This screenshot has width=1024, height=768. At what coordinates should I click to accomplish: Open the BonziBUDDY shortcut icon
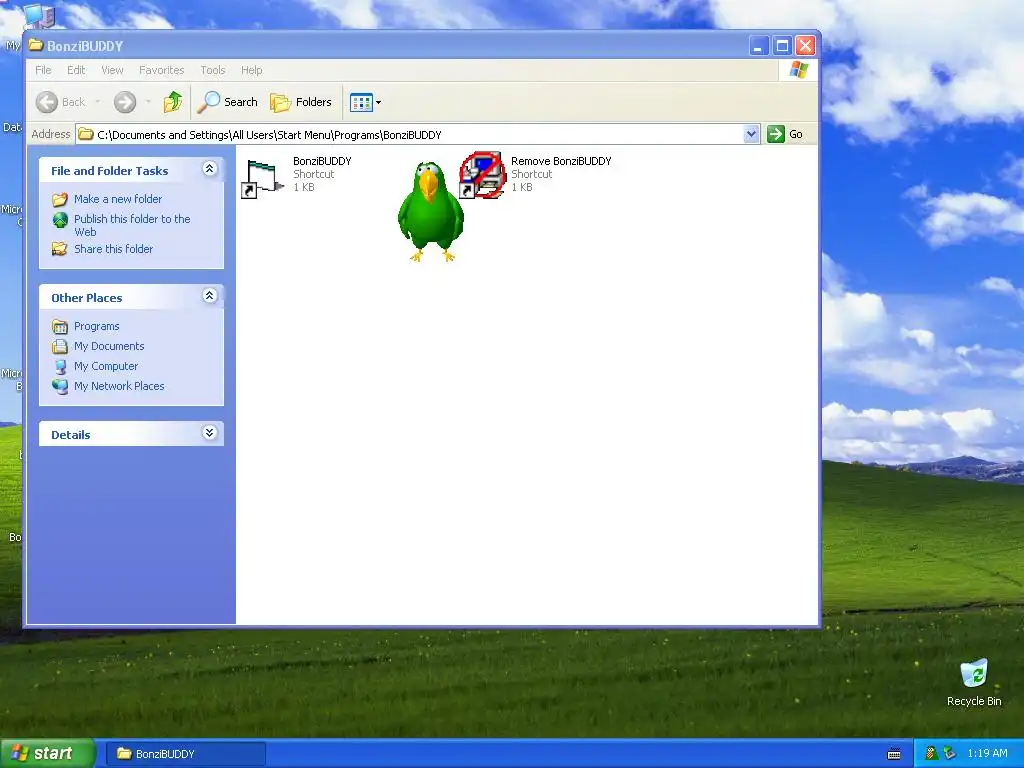263,179
